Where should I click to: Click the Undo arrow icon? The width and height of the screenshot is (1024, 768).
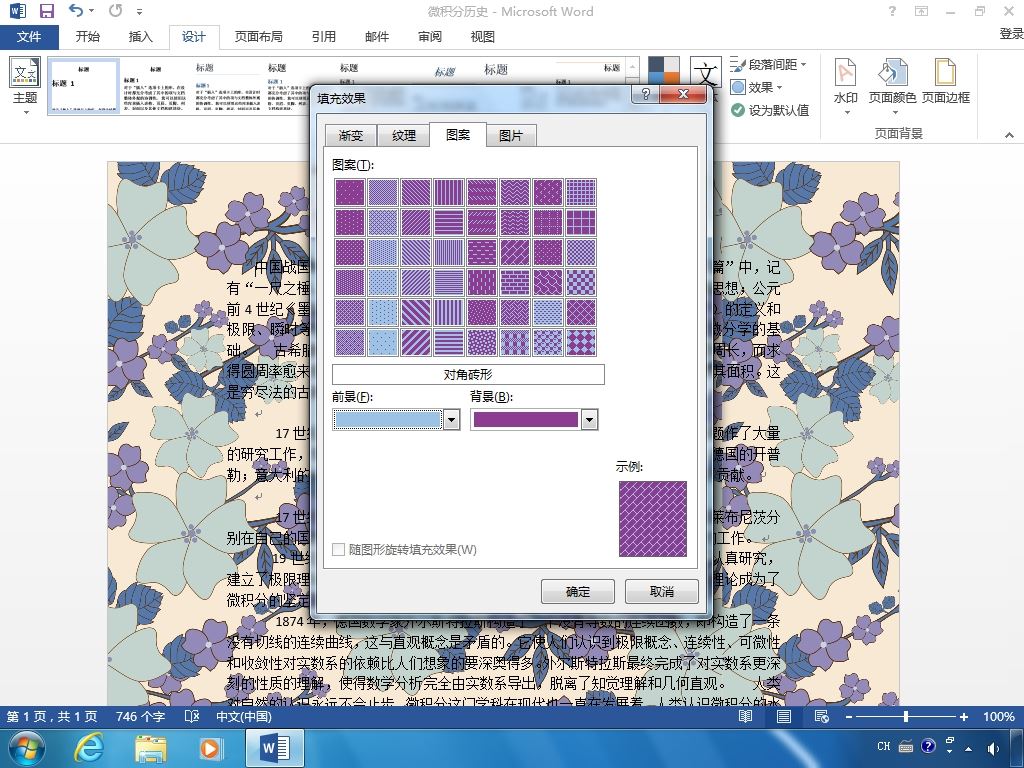click(x=76, y=10)
